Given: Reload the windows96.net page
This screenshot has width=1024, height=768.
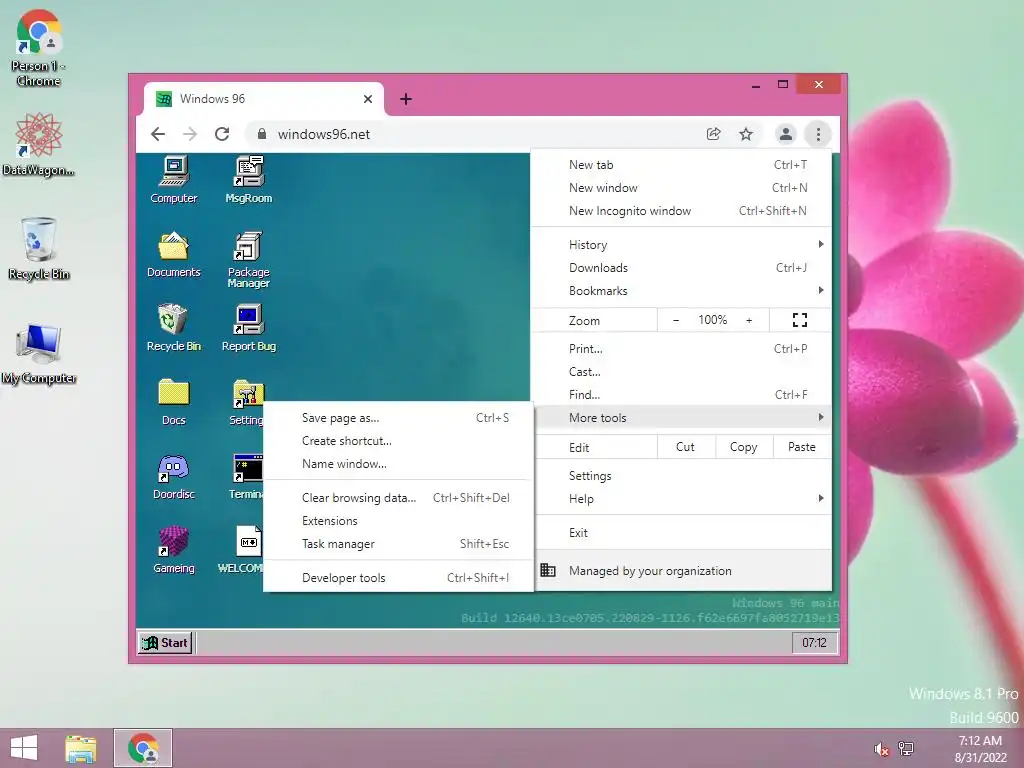Looking at the screenshot, I should pyautogui.click(x=222, y=134).
